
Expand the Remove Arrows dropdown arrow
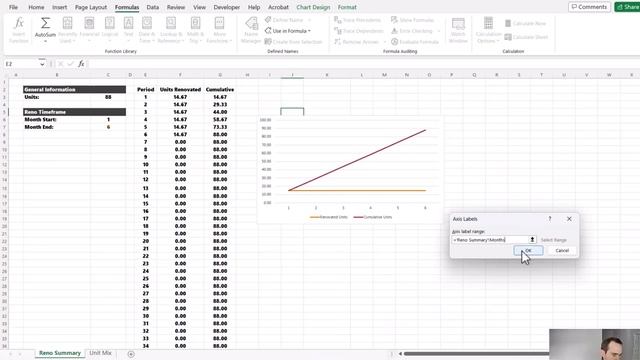click(x=384, y=42)
